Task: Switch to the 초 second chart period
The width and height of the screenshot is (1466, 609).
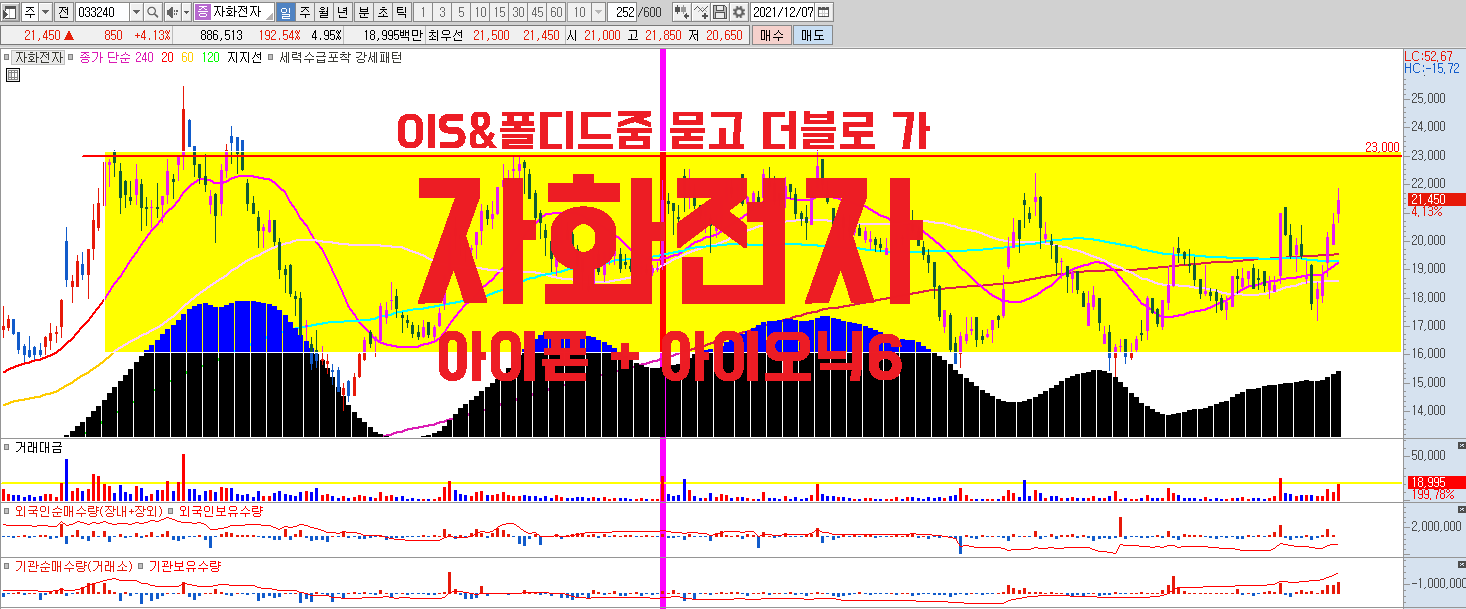Action: click(381, 12)
